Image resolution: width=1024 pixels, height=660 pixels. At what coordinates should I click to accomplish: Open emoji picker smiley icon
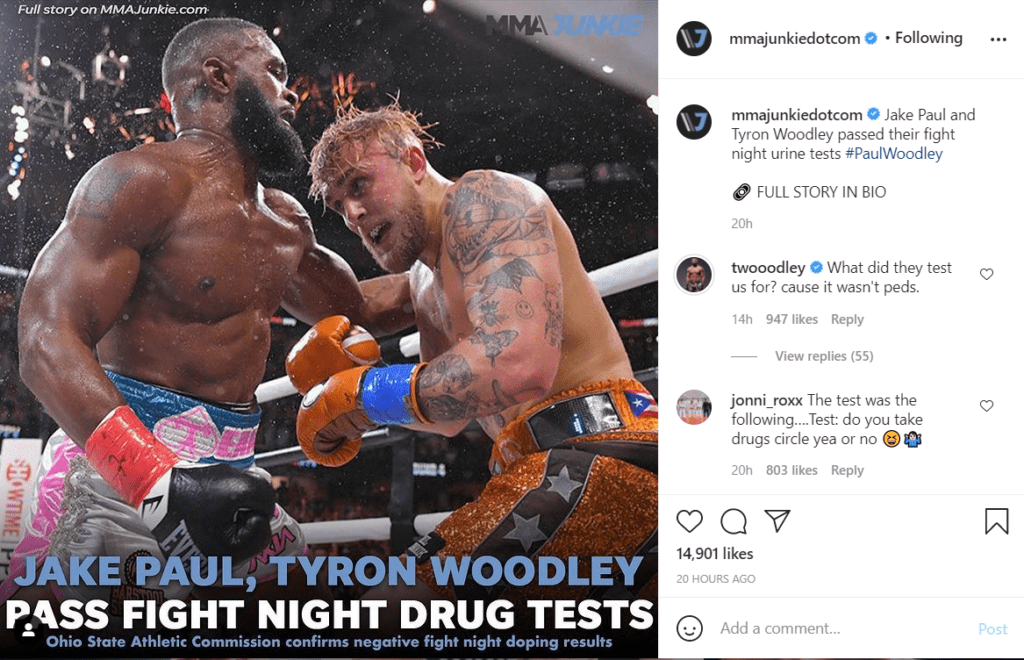(689, 628)
